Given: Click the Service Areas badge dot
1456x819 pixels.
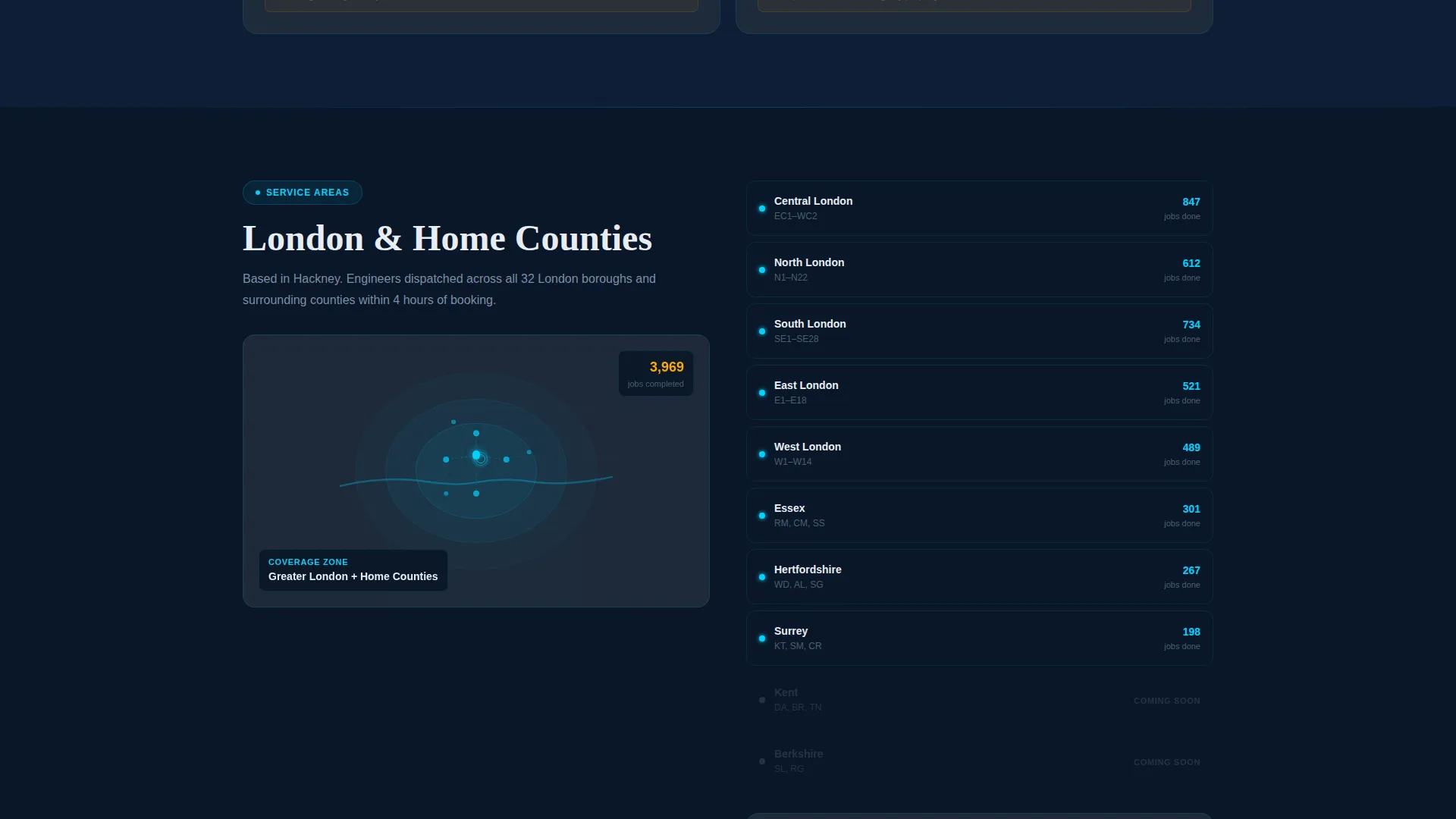Looking at the screenshot, I should click(x=258, y=193).
